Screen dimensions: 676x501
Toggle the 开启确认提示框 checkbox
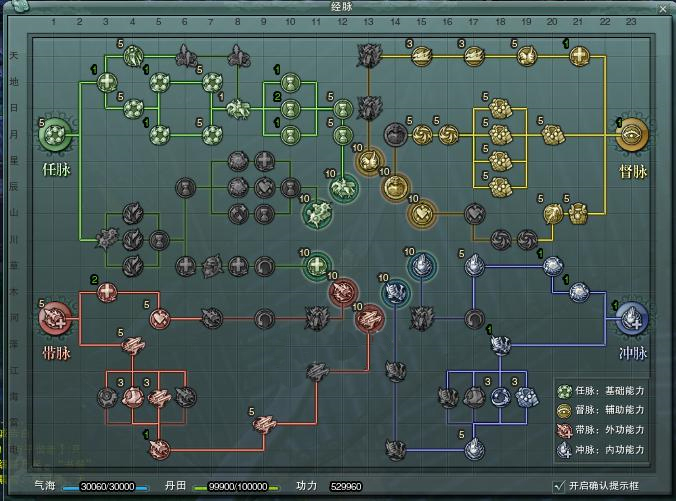(559, 485)
